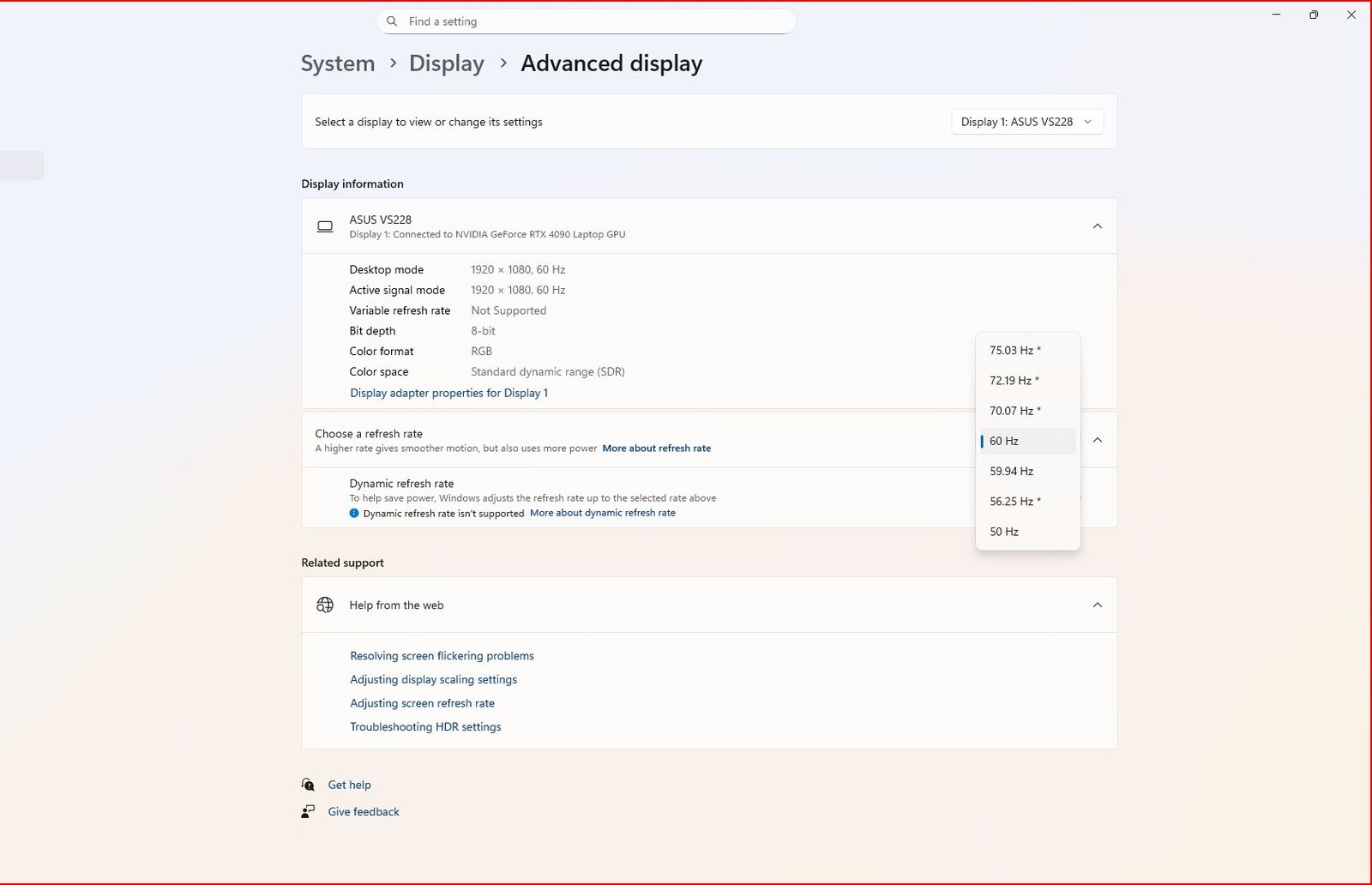This screenshot has height=885, width=1372.
Task: Collapse the Help from the web section
Action: 1097,605
